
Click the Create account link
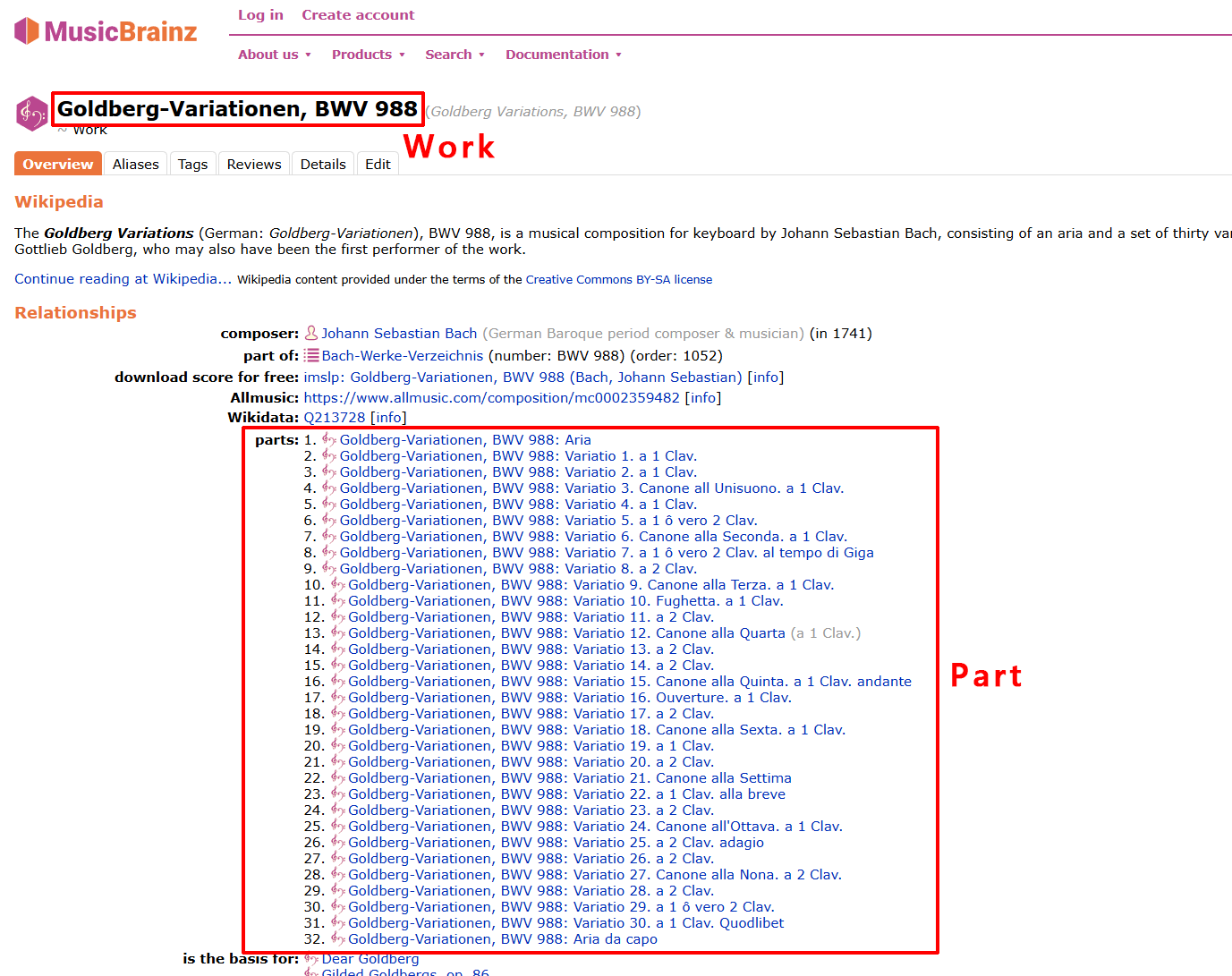(x=358, y=15)
